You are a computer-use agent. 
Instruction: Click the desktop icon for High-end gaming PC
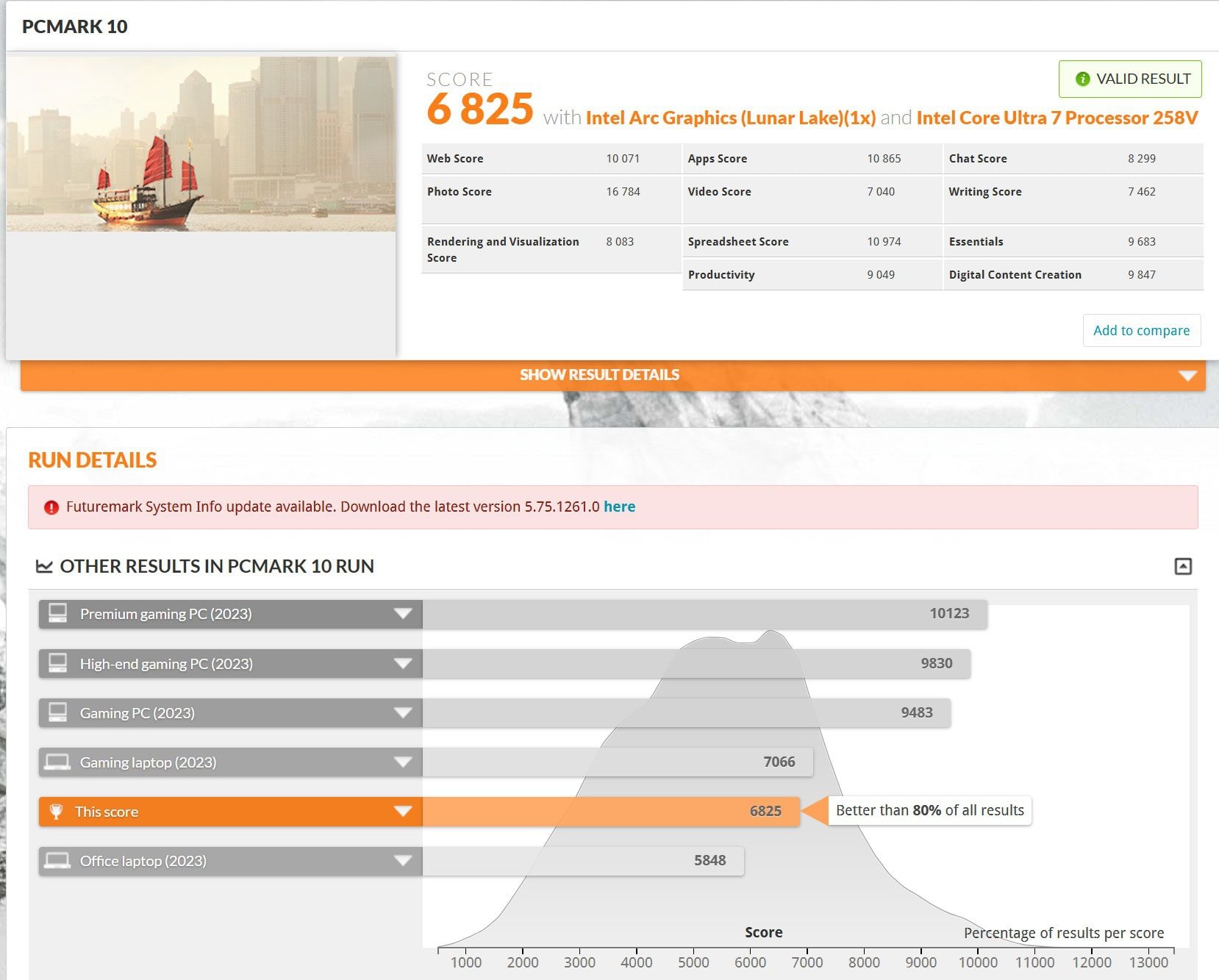[58, 663]
